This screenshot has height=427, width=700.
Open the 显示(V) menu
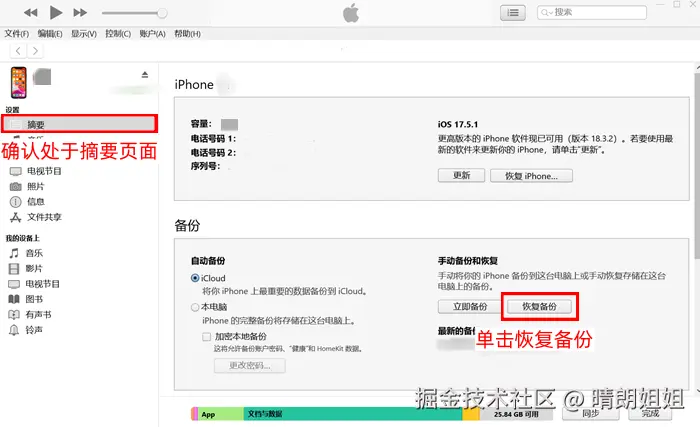(83, 33)
